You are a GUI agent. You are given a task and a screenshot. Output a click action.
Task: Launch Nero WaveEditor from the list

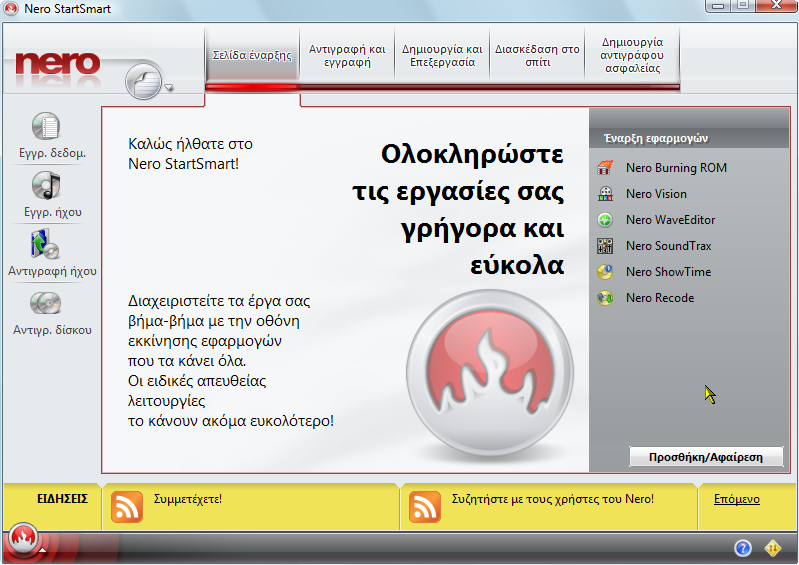670,220
